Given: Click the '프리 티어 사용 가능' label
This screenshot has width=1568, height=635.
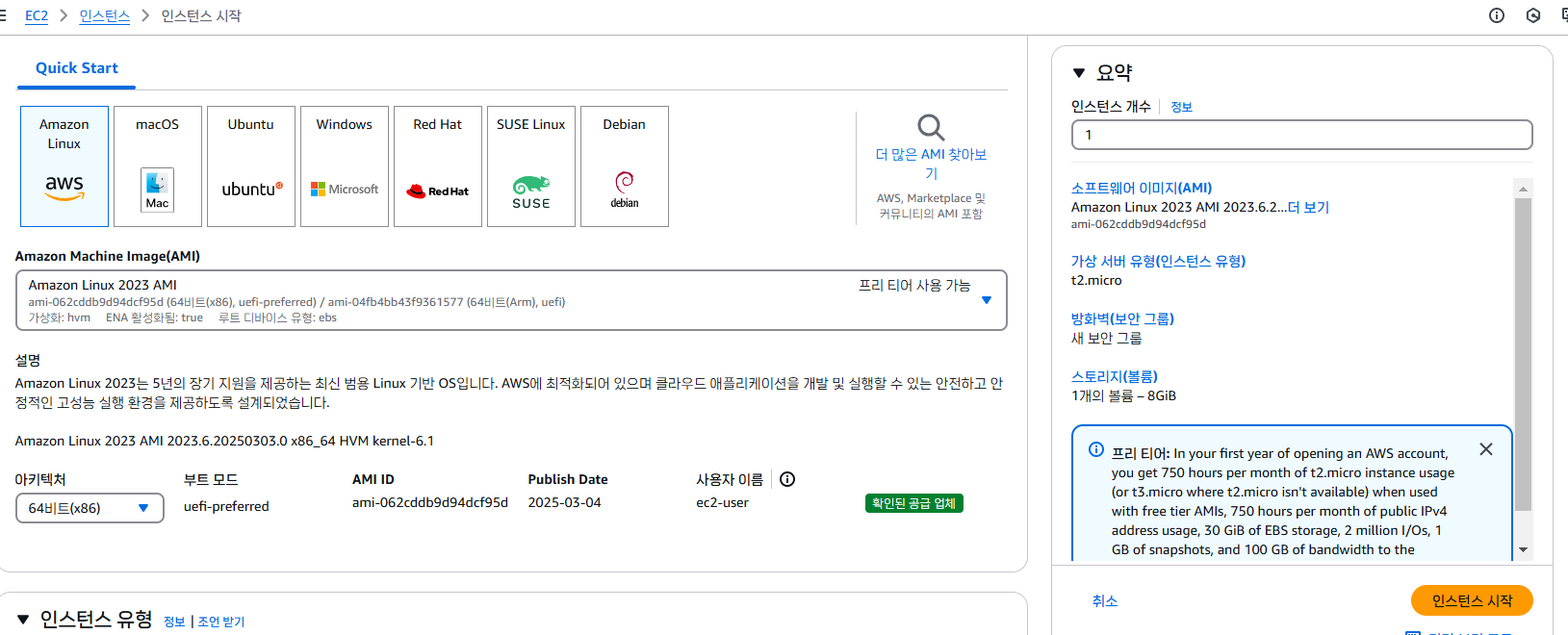Looking at the screenshot, I should click(914, 285).
